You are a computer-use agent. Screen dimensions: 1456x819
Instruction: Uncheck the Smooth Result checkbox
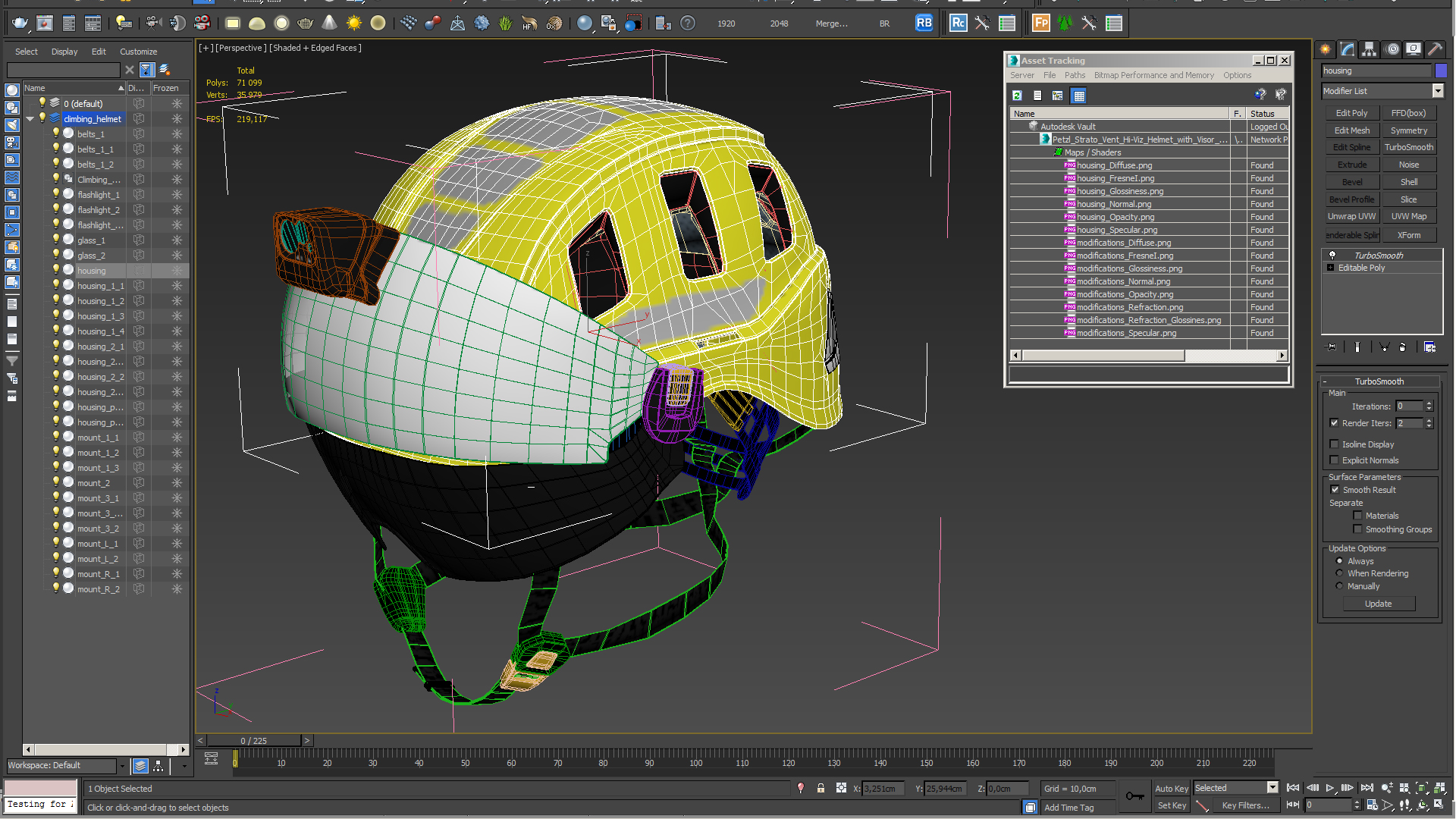tap(1335, 490)
